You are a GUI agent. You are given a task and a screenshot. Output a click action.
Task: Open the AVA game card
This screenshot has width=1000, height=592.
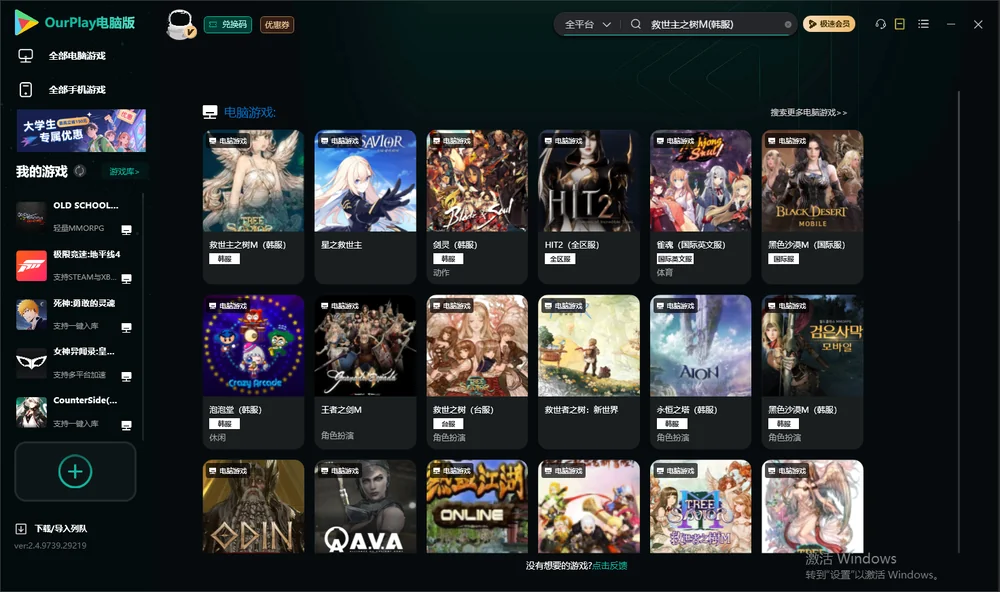tap(365, 507)
